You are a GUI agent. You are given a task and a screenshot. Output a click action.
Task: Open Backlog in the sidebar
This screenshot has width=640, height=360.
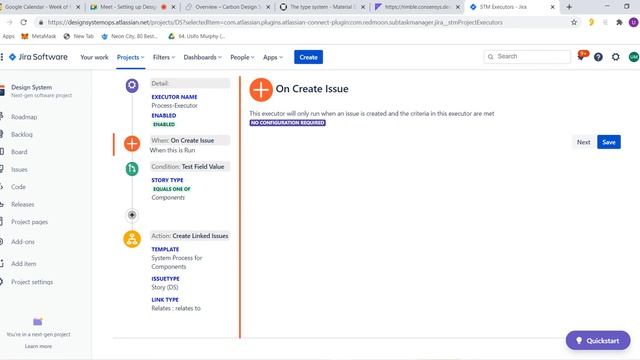click(x=22, y=135)
